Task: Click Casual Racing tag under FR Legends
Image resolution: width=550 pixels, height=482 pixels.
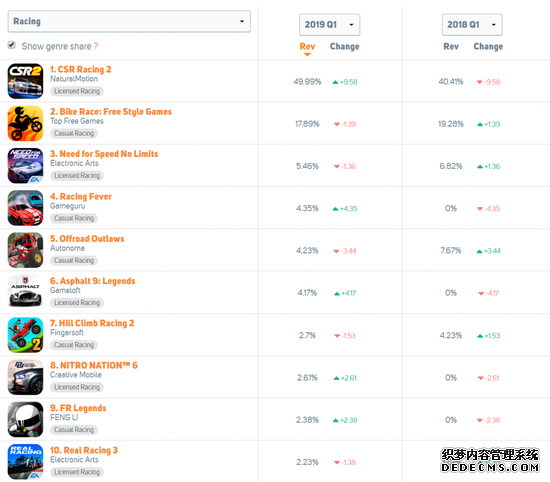Action: [74, 430]
